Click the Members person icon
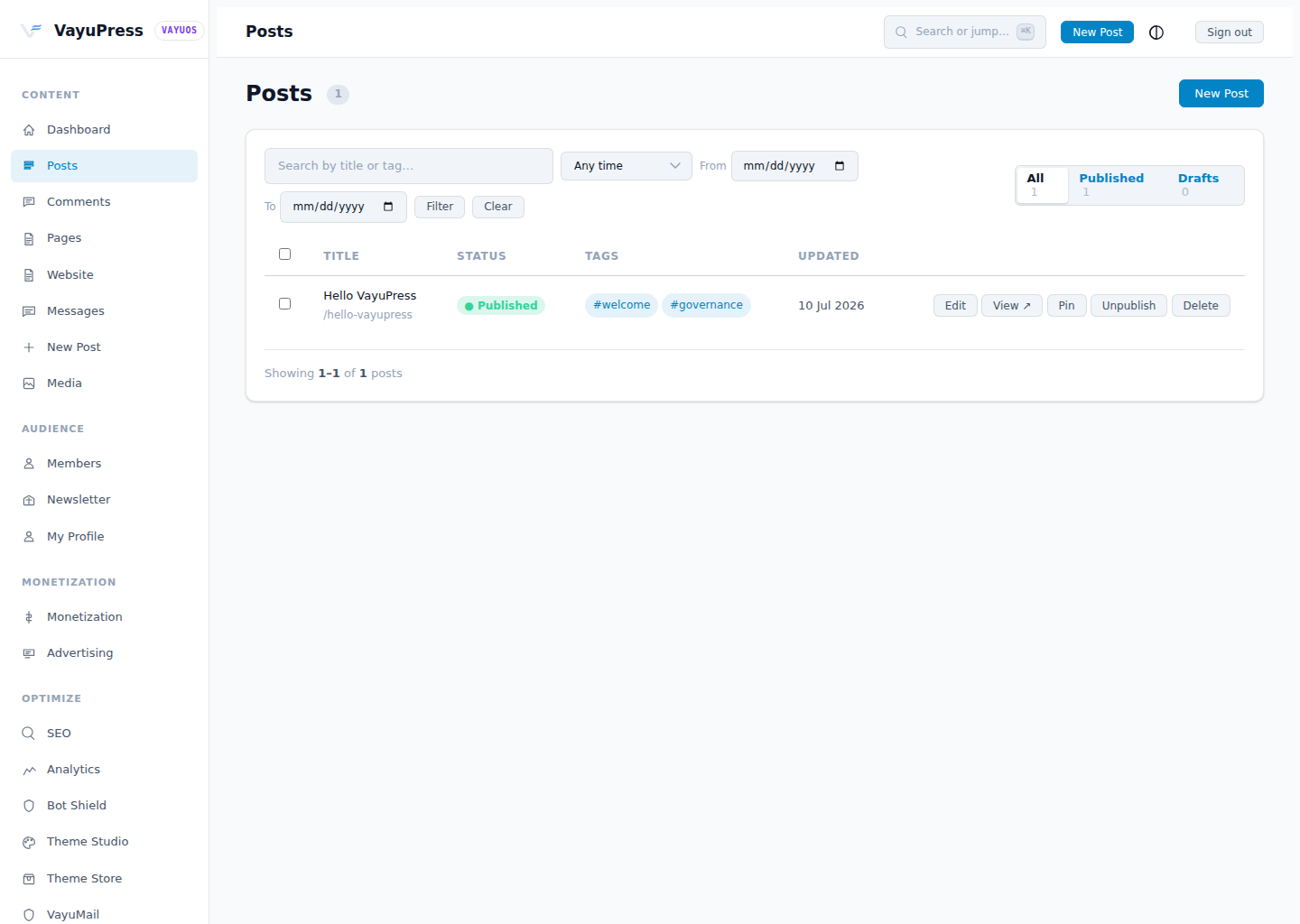Screen dimensions: 1300x924 (29, 464)
